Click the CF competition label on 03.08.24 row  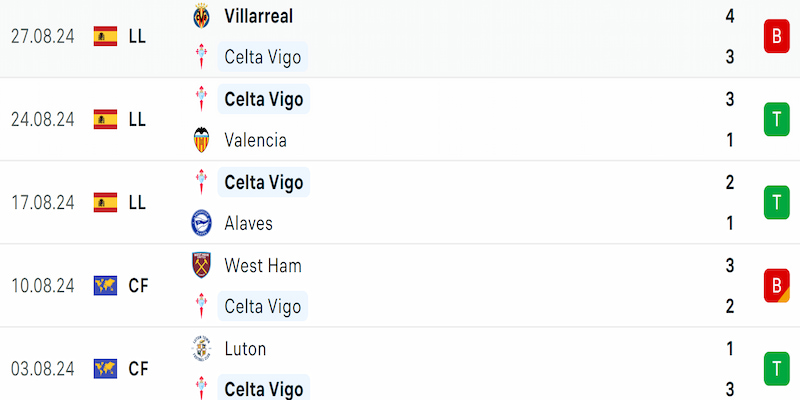click(x=138, y=369)
